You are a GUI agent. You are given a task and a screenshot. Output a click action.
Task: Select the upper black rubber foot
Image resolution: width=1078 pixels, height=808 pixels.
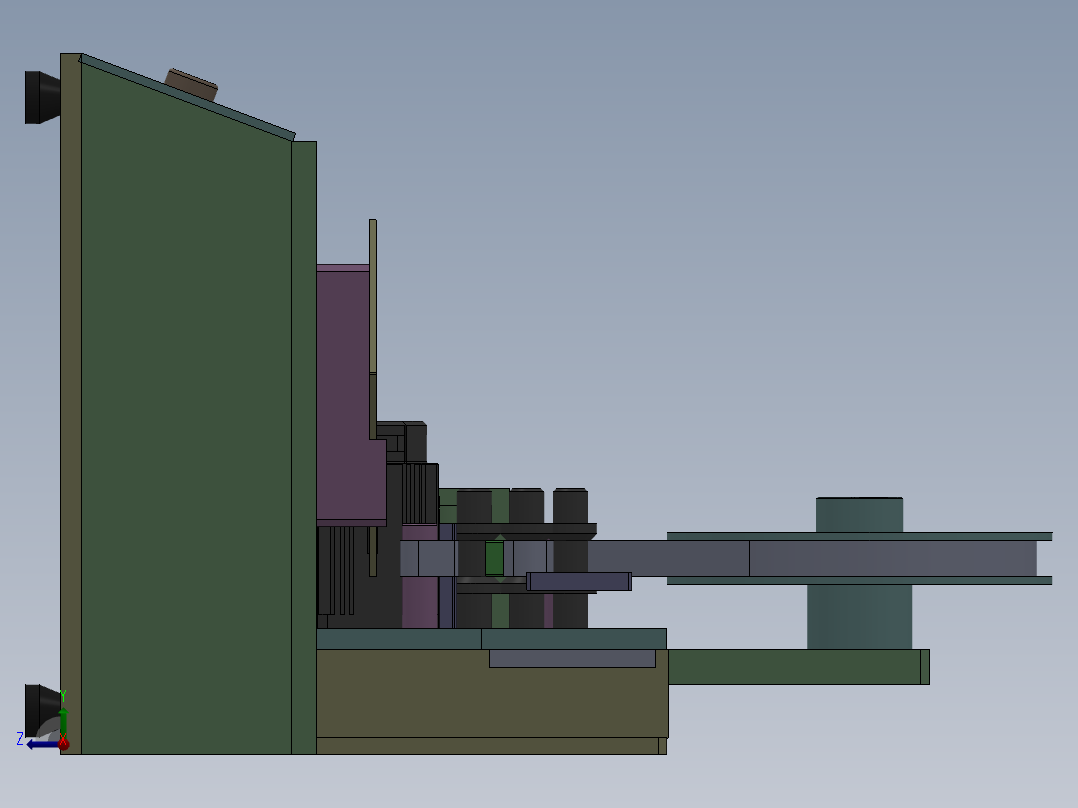coord(43,97)
